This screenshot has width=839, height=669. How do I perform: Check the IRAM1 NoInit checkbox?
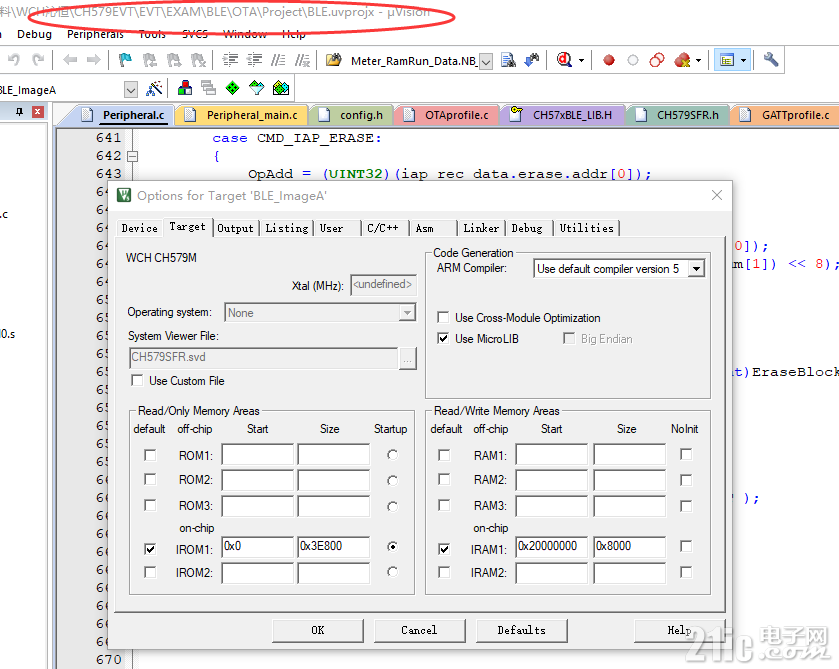[x=686, y=546]
